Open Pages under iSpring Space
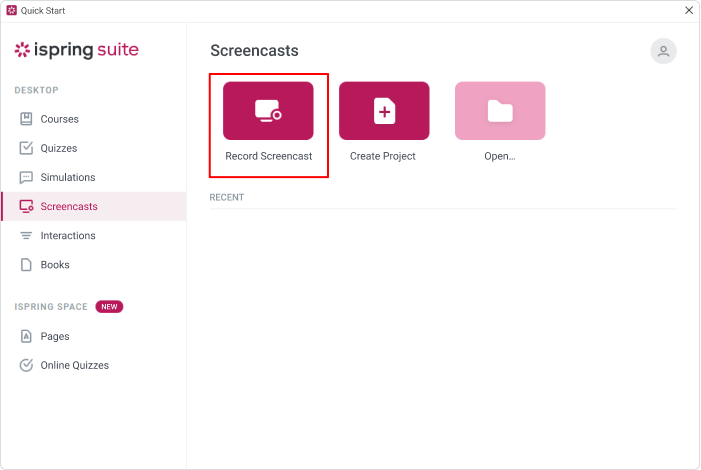 click(93, 336)
